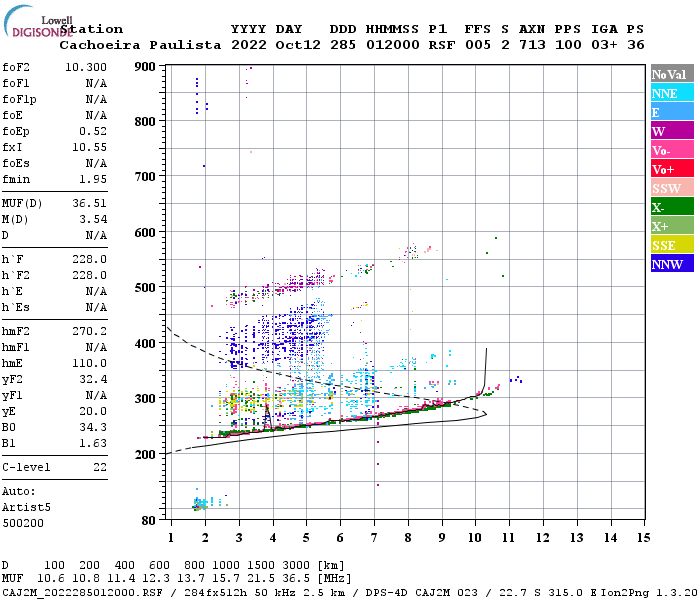Screen dimensions: 700x600
Task: Select the X- dark green legend swatch
Action: [x=672, y=207]
